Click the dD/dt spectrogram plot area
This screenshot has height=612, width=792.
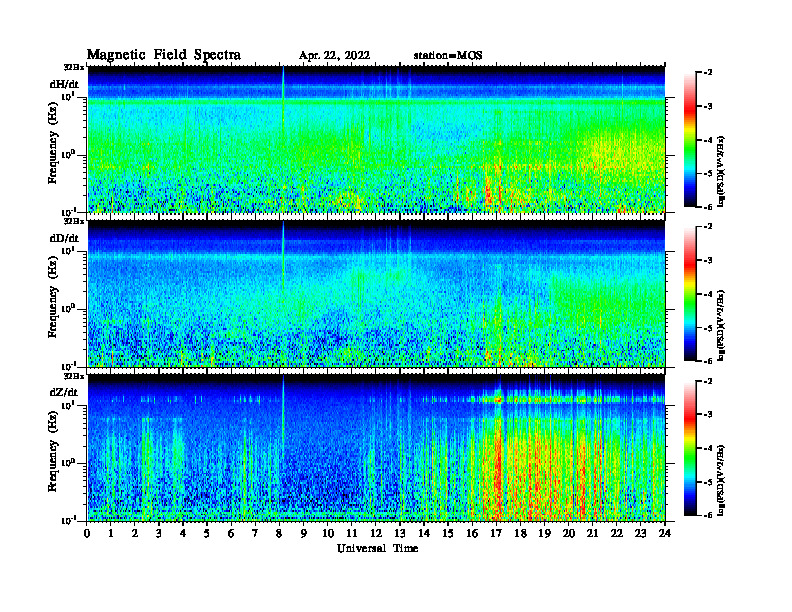[376, 293]
